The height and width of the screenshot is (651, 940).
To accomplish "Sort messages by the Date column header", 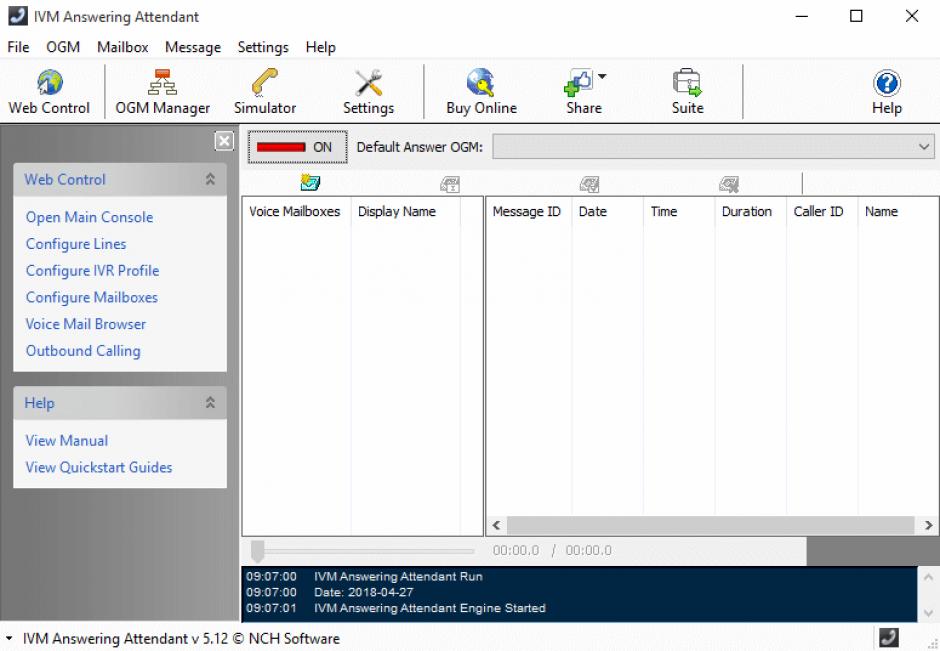I will pos(607,212).
